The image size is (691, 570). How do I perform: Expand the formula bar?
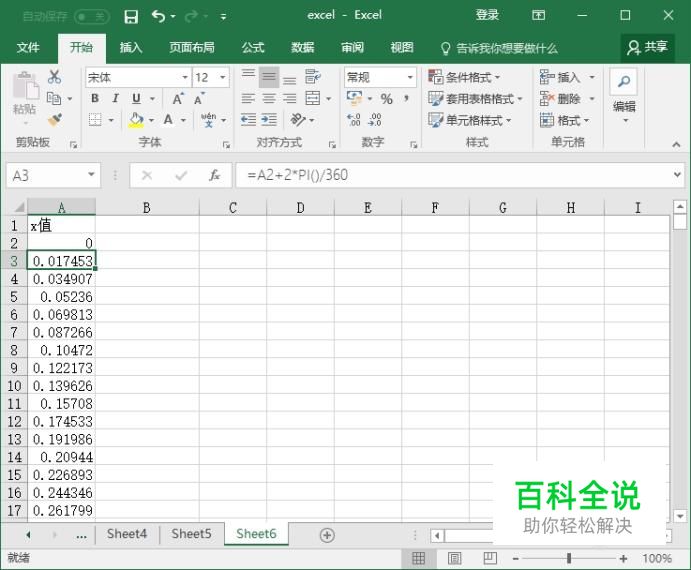[677, 175]
